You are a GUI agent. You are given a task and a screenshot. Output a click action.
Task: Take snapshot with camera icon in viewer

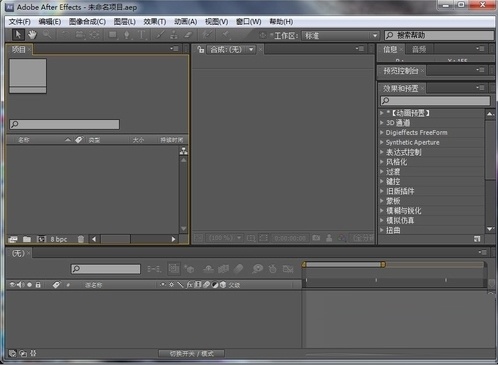[x=316, y=238]
